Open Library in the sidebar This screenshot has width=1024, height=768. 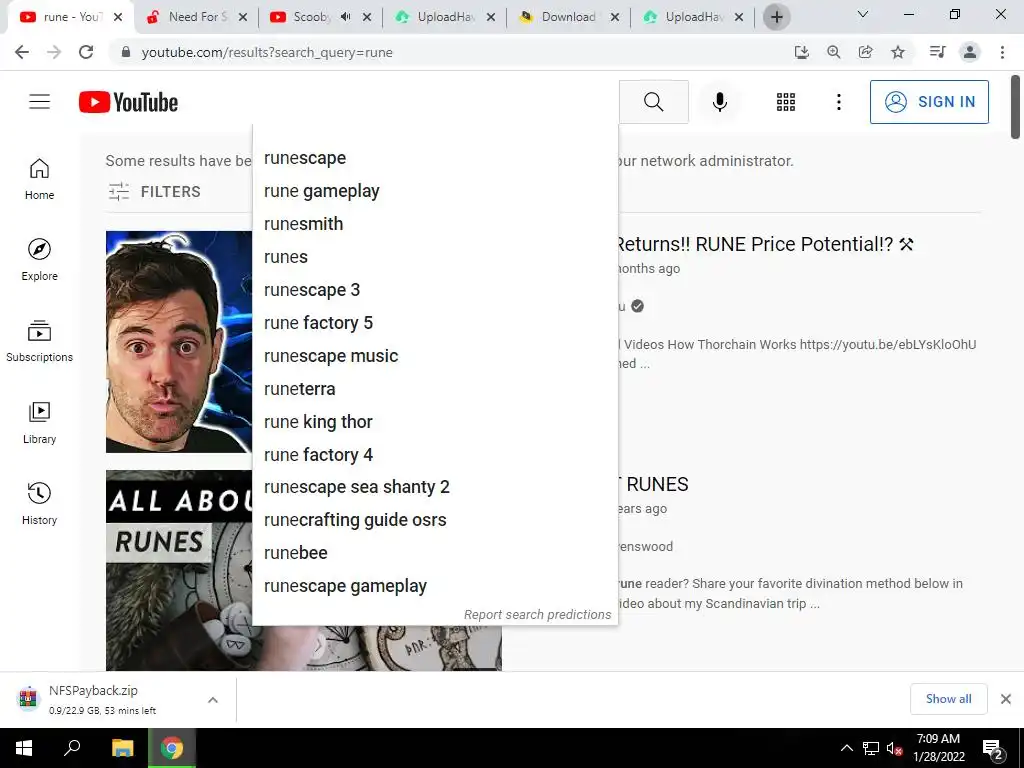tap(39, 423)
